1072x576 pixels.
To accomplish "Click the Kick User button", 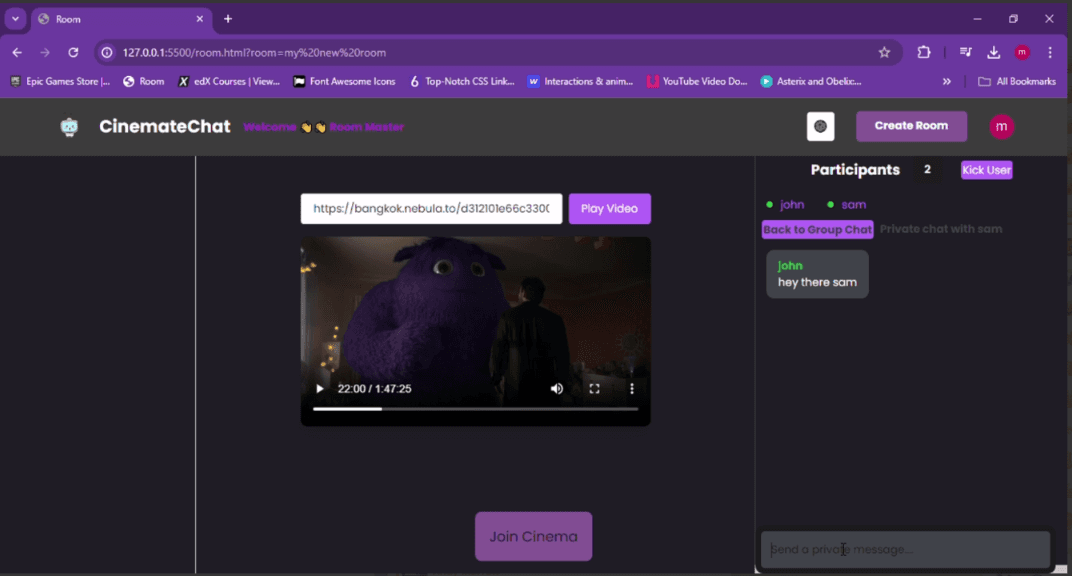I will tap(987, 170).
